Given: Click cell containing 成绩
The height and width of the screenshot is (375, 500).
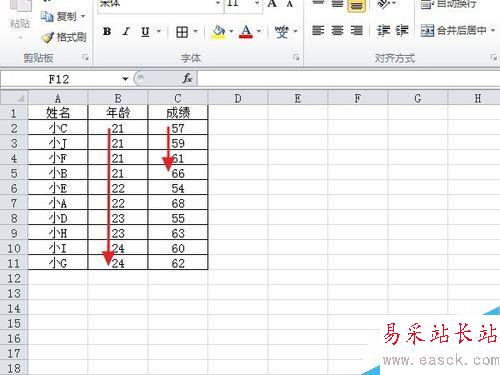Looking at the screenshot, I should [x=178, y=113].
